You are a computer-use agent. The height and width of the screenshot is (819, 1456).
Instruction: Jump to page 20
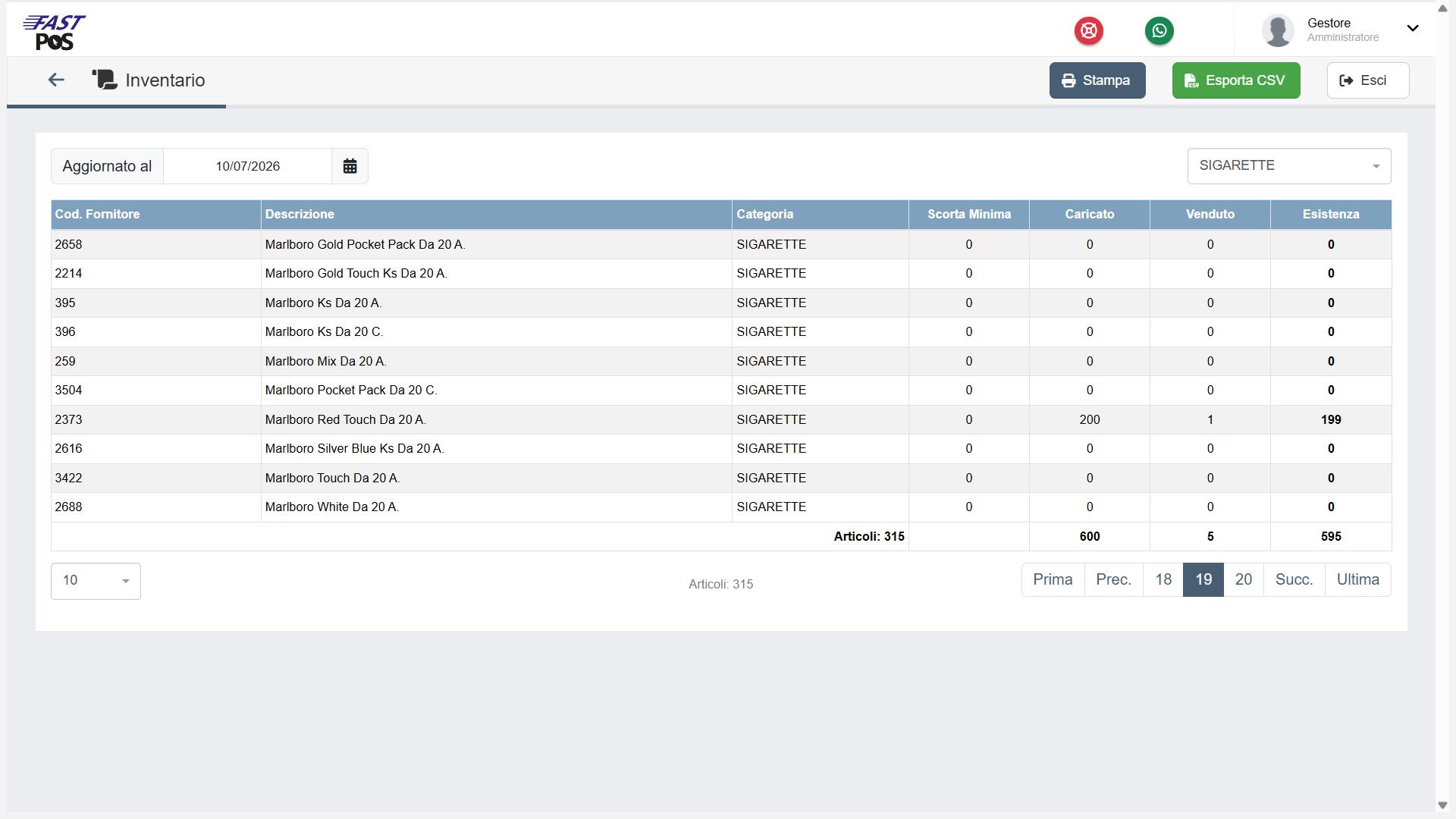1244,580
